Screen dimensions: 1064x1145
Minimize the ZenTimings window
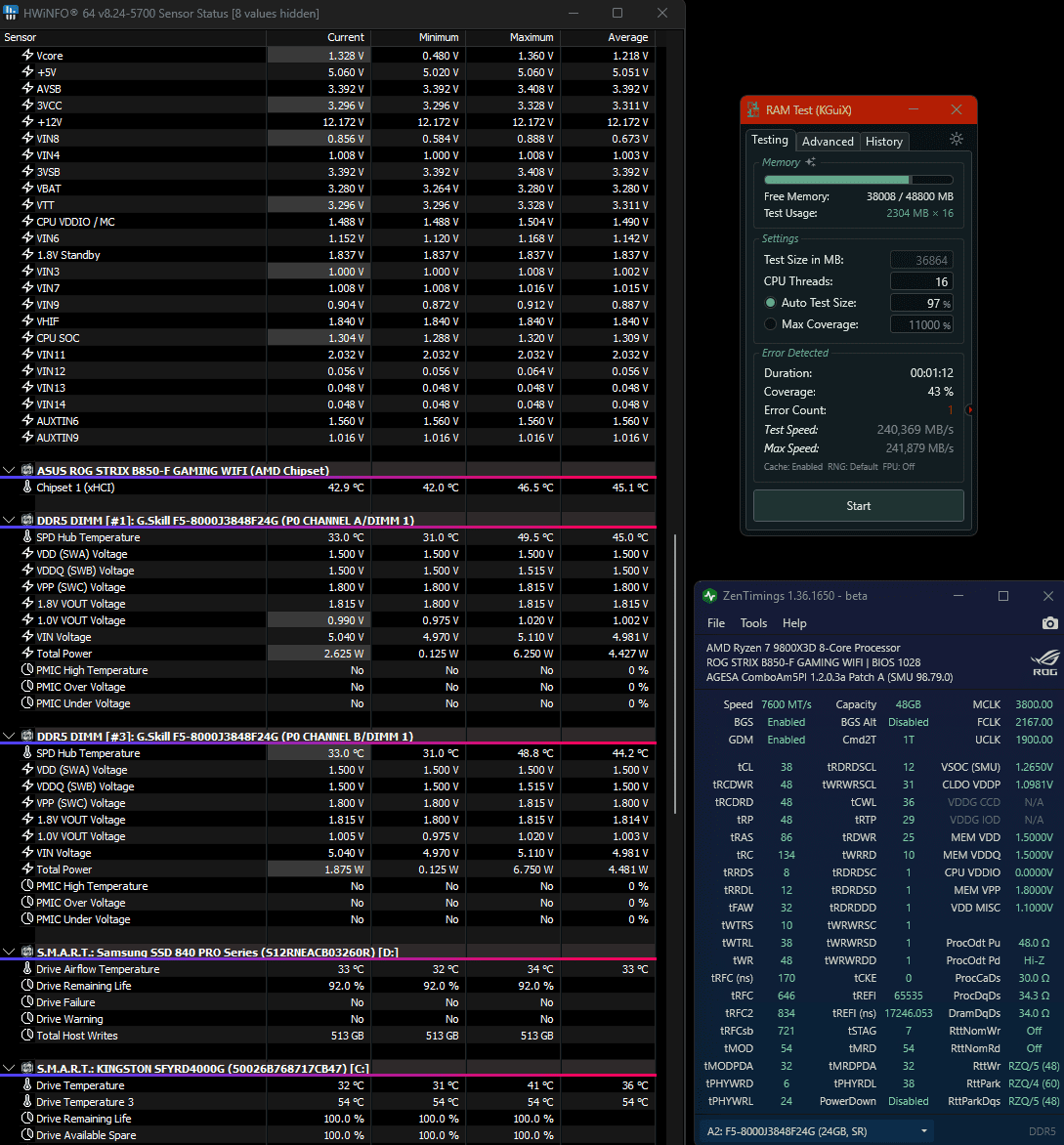click(x=958, y=596)
